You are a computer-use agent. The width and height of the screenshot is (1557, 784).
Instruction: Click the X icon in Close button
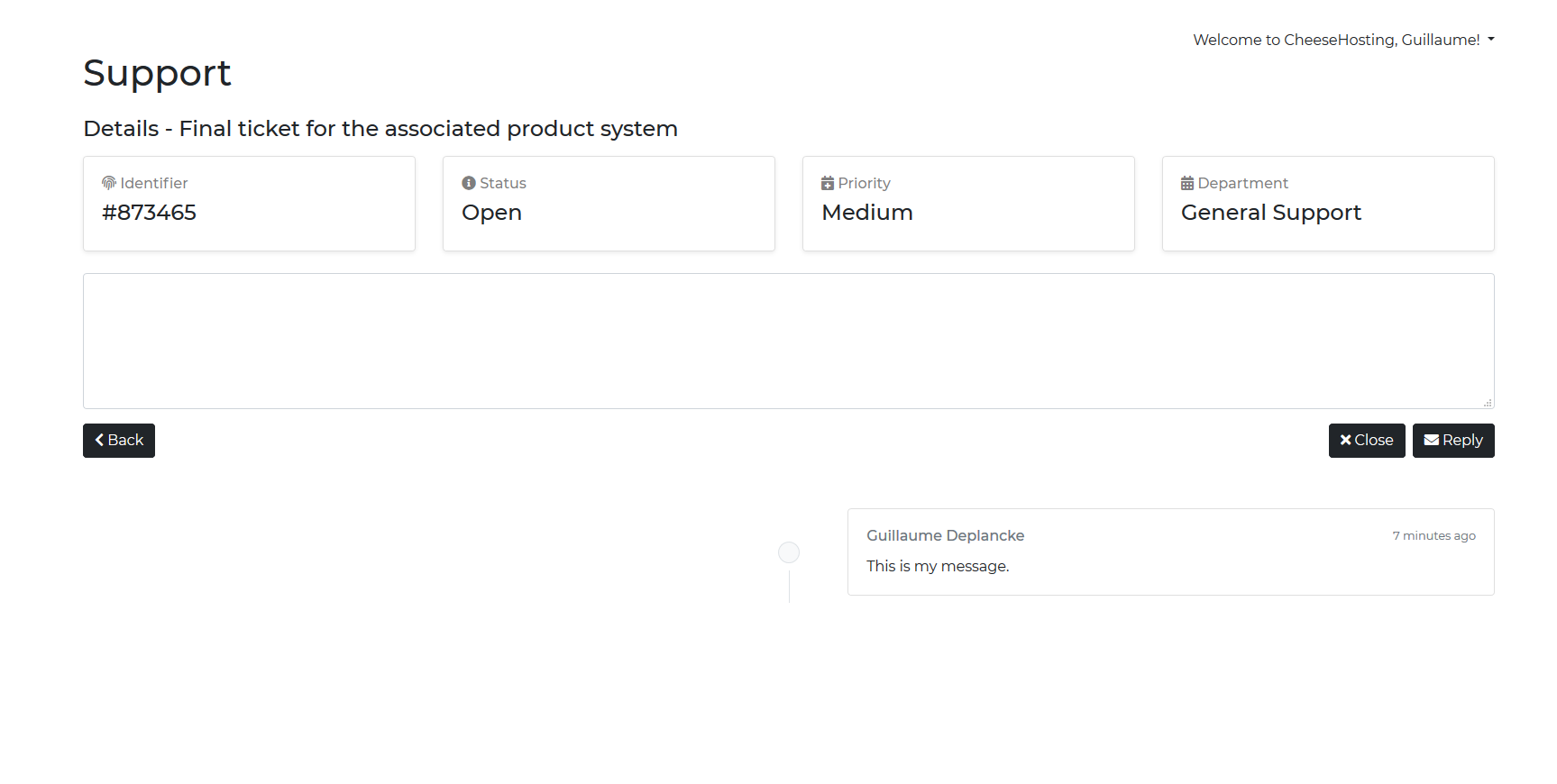point(1345,441)
